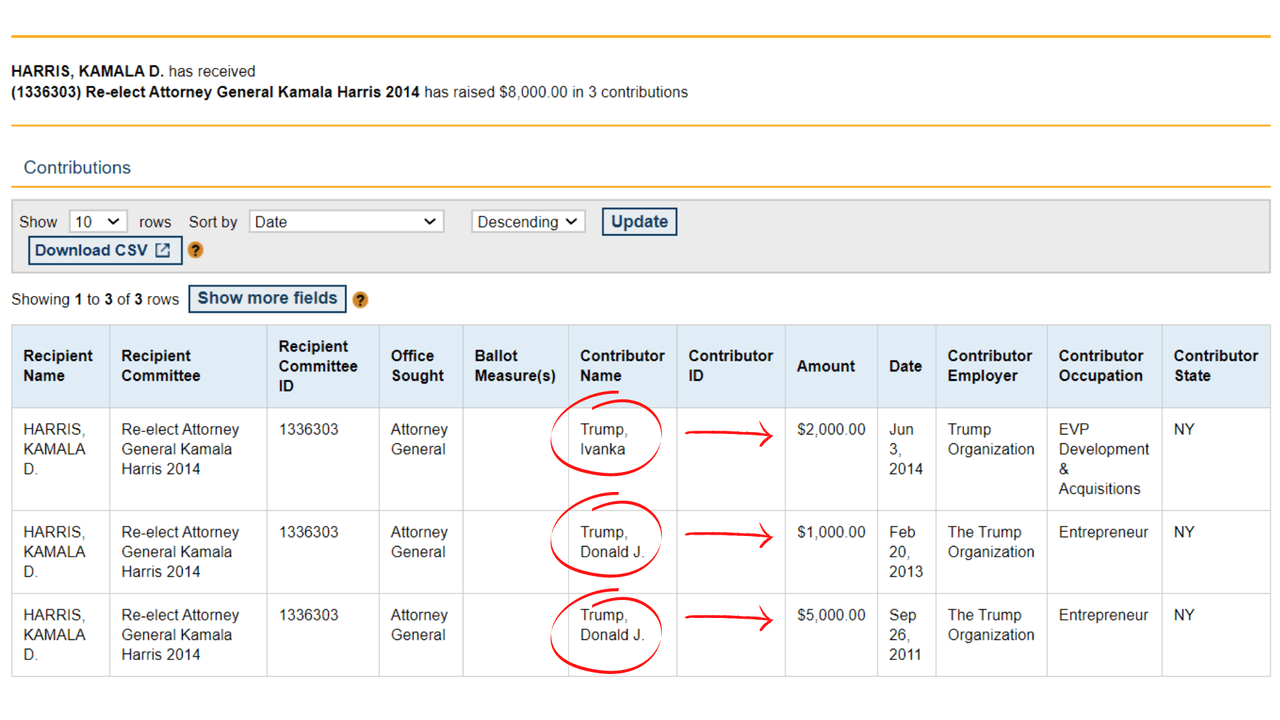Open the Show rows count dropdown
The height and width of the screenshot is (720, 1280).
click(97, 222)
